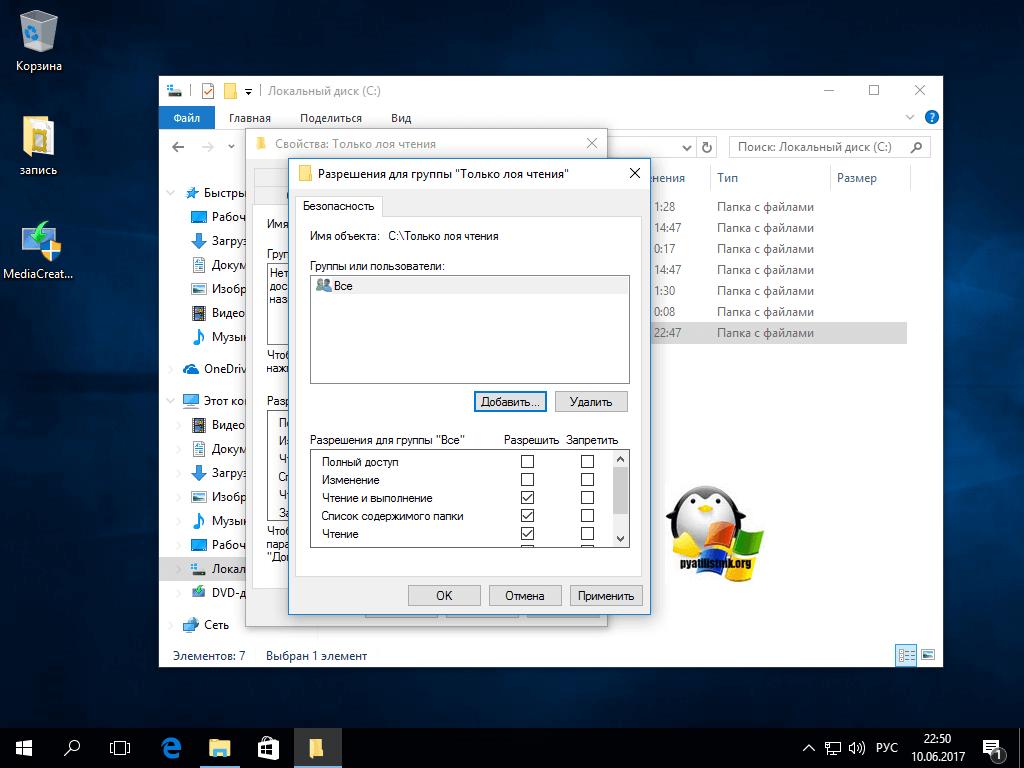Click the Применить button

click(x=606, y=596)
